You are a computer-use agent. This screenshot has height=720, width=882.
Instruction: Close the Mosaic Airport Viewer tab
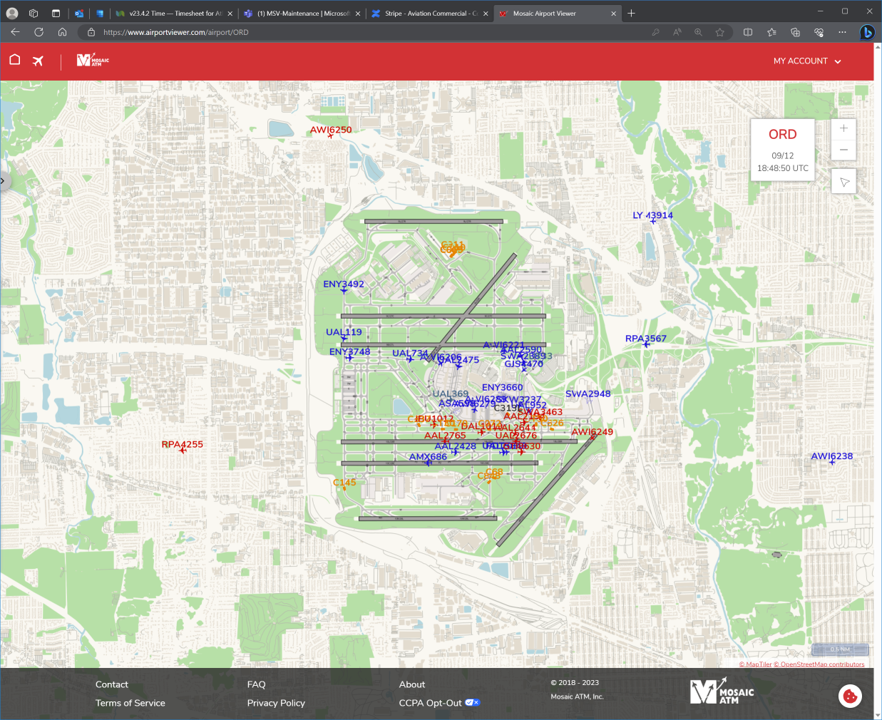614,13
